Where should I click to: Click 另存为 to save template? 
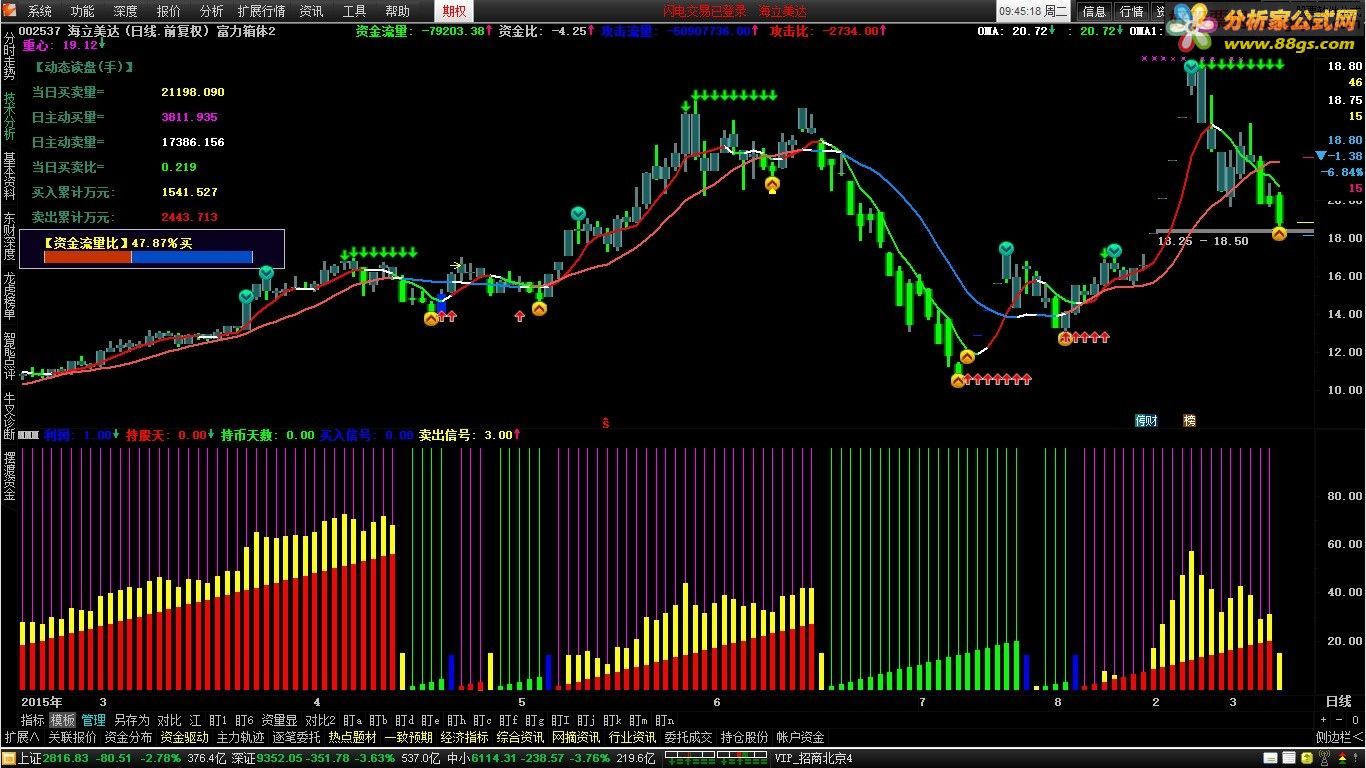[131, 720]
